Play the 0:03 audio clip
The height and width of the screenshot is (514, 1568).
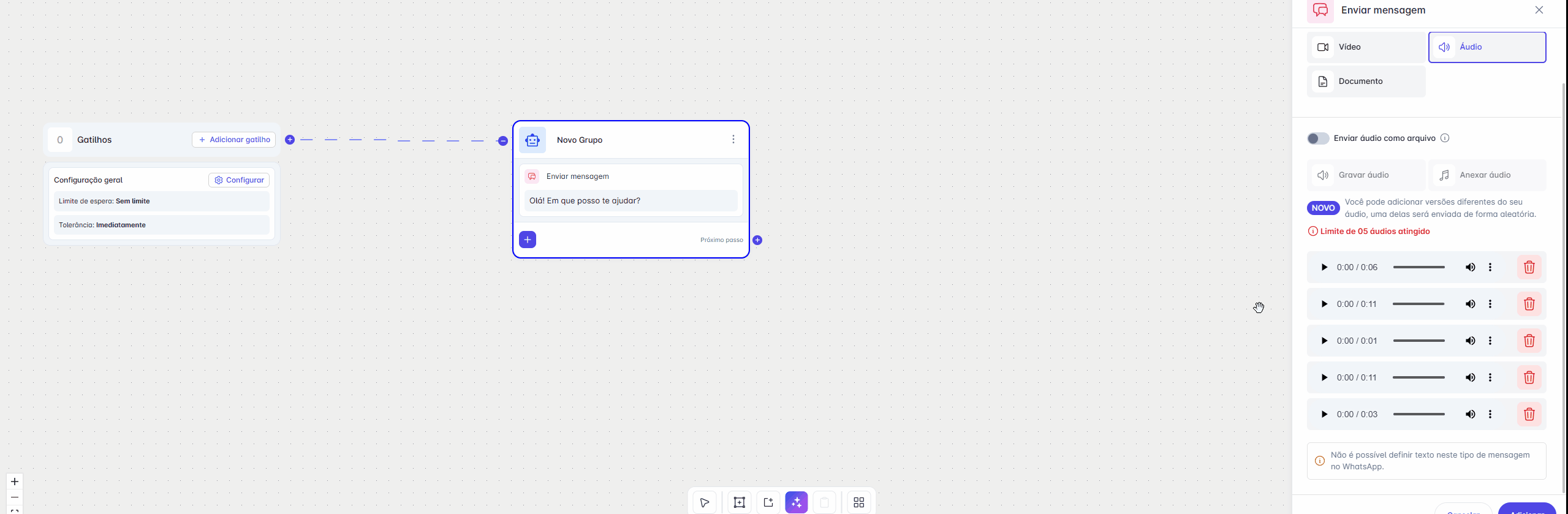(x=1324, y=414)
